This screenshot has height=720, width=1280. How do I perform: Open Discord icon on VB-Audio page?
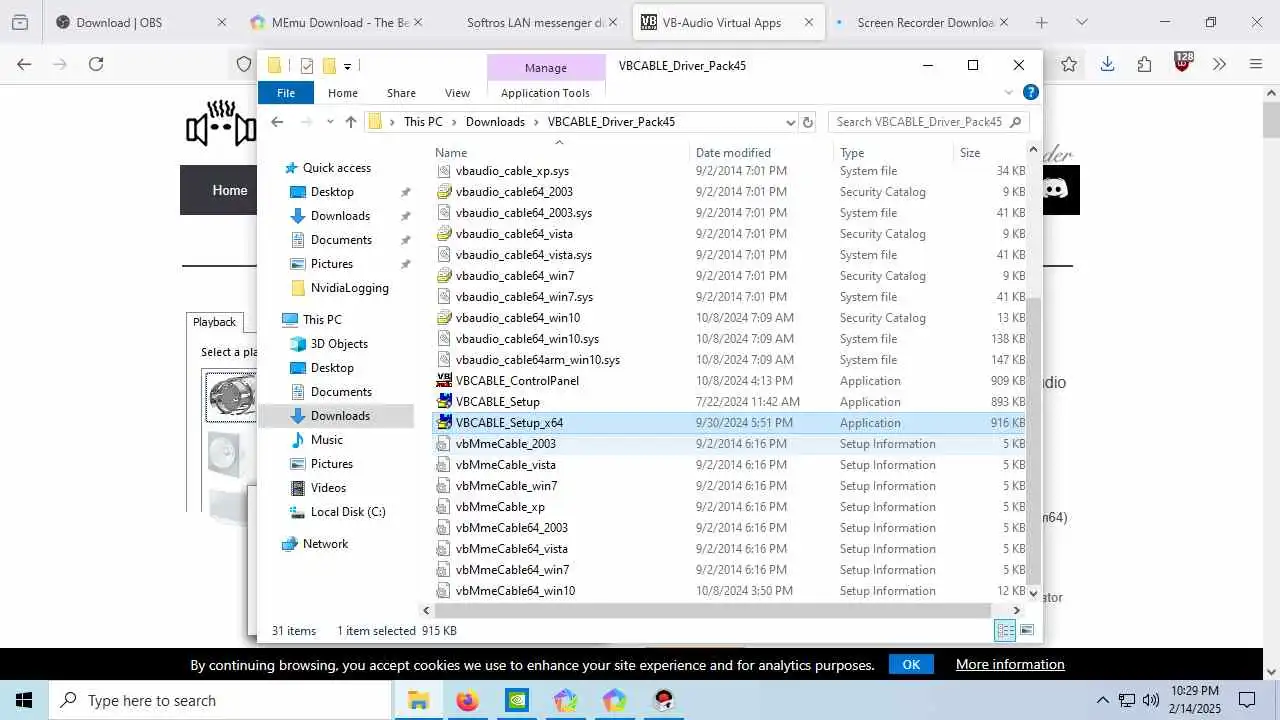coord(1056,189)
